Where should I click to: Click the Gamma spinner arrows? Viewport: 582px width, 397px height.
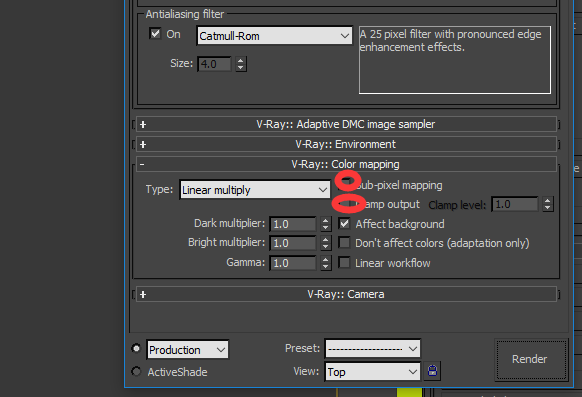click(326, 263)
